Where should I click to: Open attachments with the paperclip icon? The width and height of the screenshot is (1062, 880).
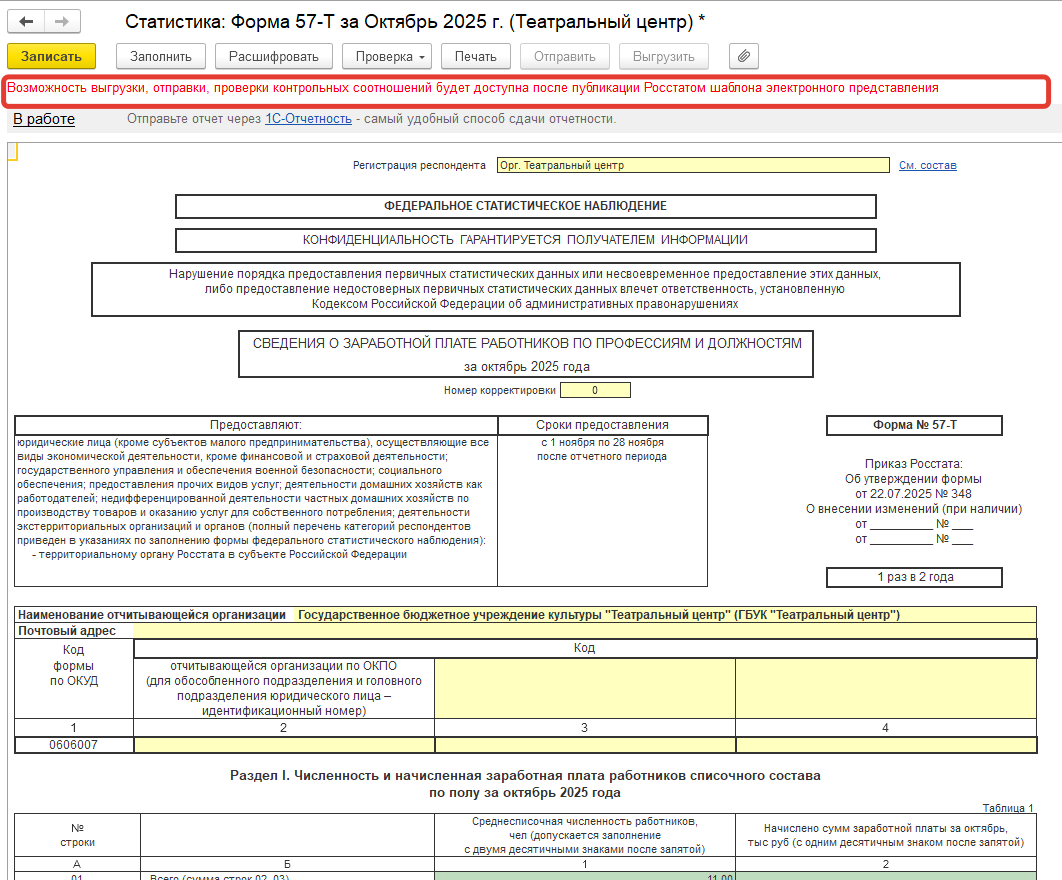[x=744, y=56]
